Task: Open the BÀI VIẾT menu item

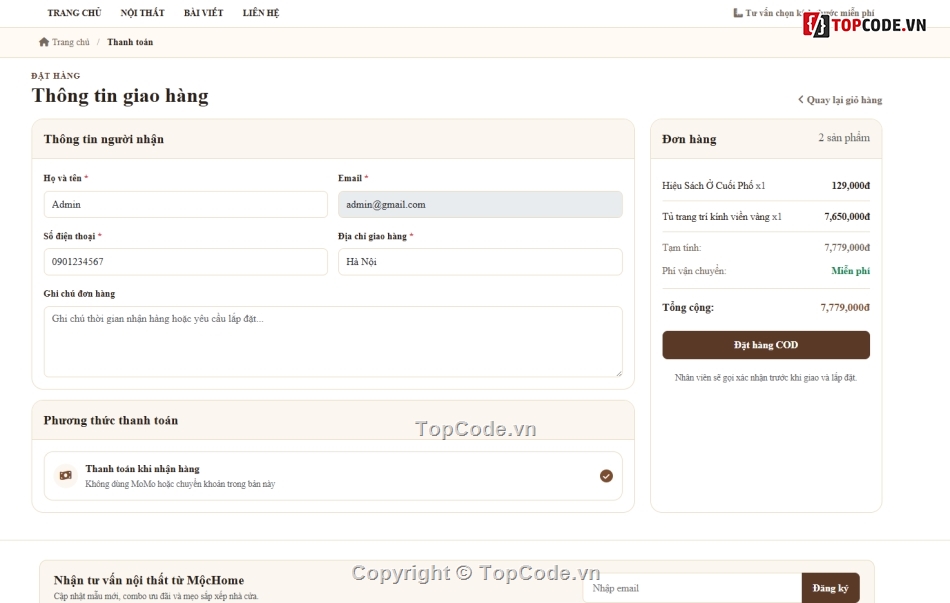Action: click(204, 13)
